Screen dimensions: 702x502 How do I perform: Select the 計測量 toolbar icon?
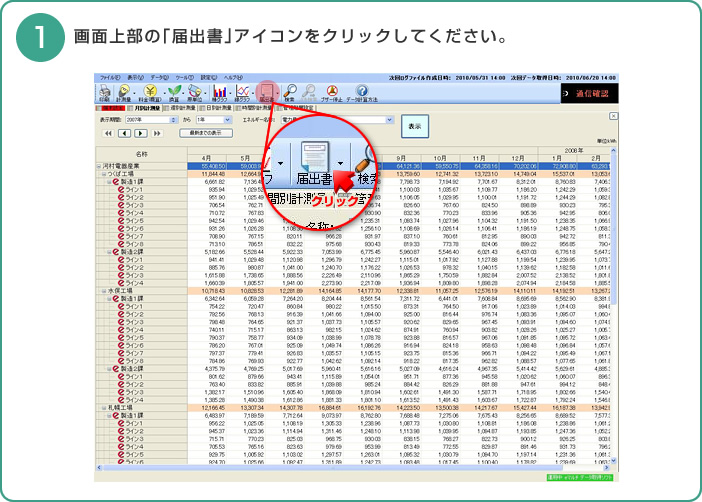point(124,91)
